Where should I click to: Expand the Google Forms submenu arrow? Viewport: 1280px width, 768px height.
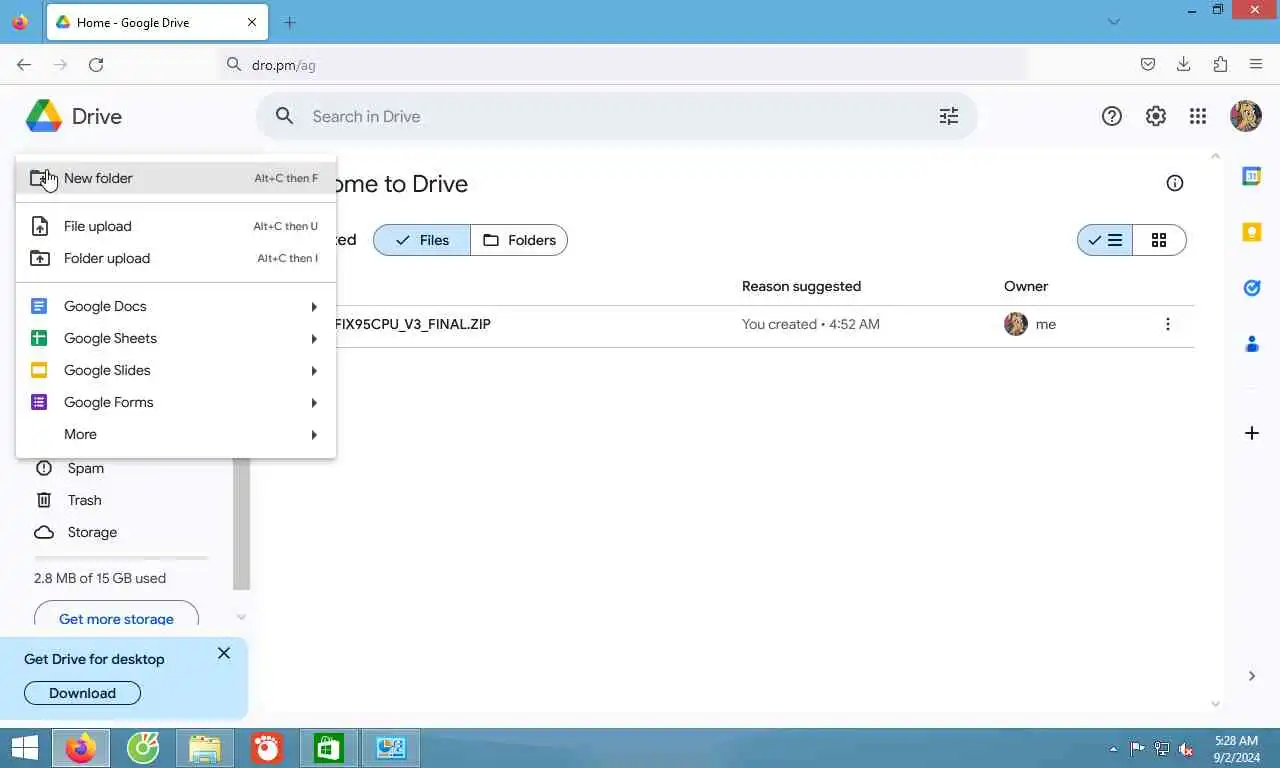[314, 402]
